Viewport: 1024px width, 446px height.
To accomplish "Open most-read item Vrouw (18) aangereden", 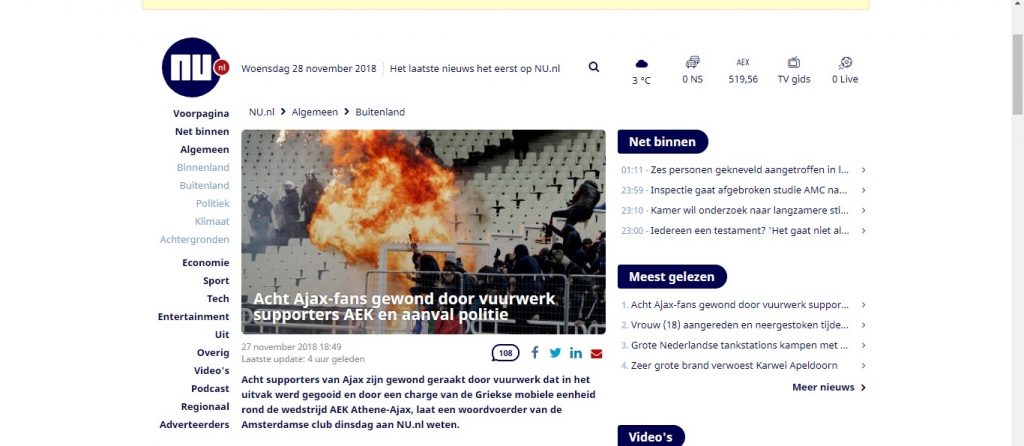I will pyautogui.click(x=740, y=325).
